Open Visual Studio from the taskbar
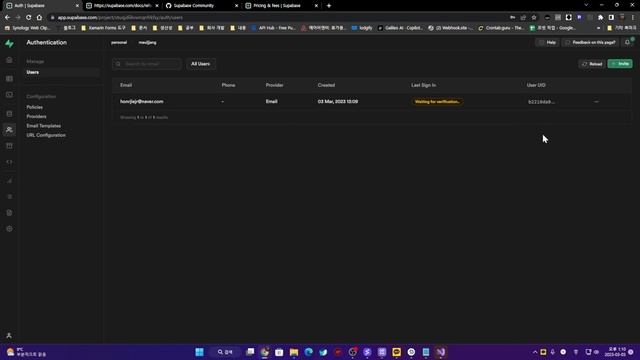 pos(440,352)
